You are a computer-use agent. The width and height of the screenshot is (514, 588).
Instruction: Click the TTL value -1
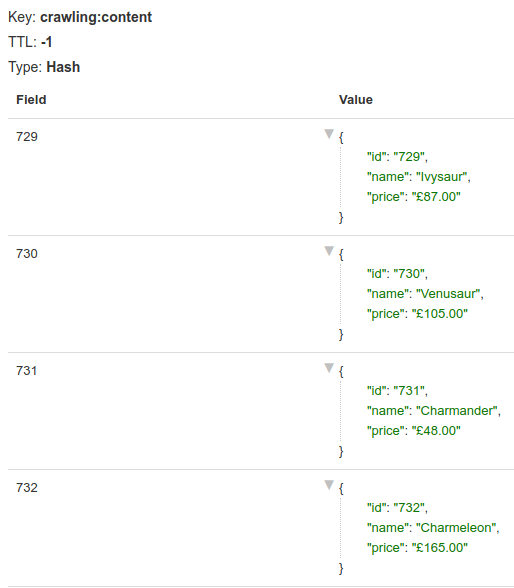(x=46, y=42)
